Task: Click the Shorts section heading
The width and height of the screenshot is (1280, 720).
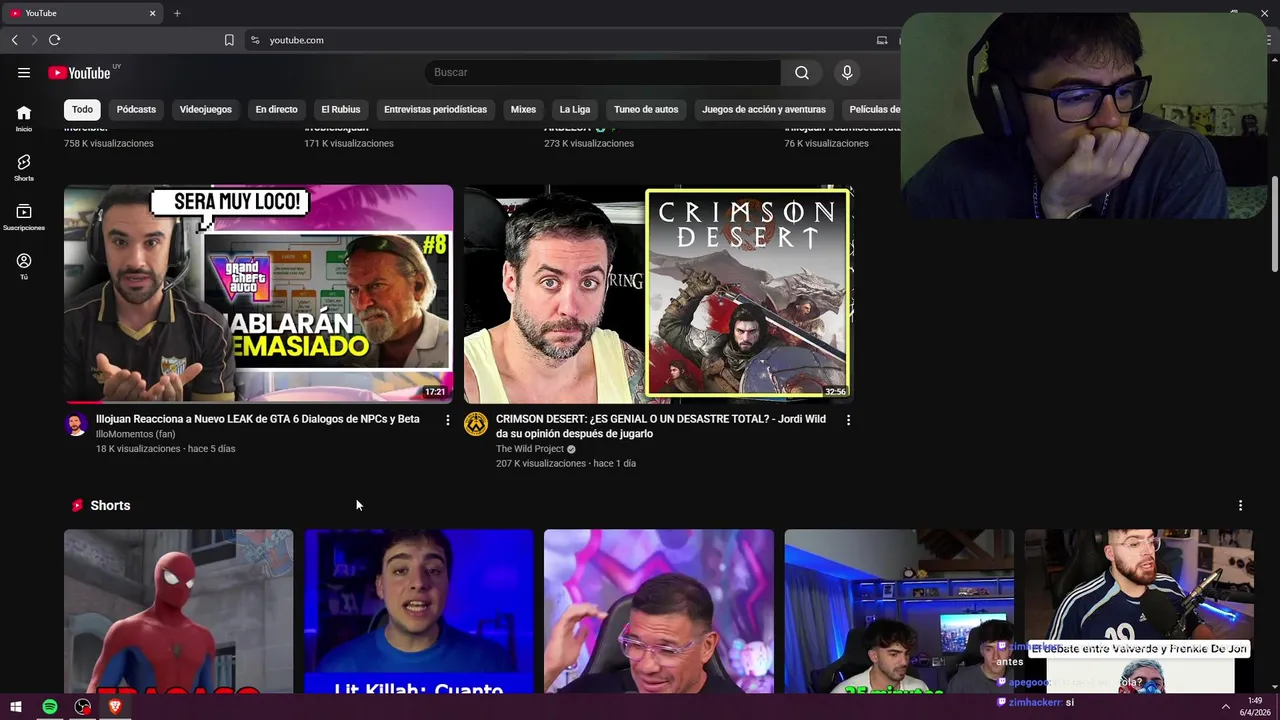Action: click(110, 506)
